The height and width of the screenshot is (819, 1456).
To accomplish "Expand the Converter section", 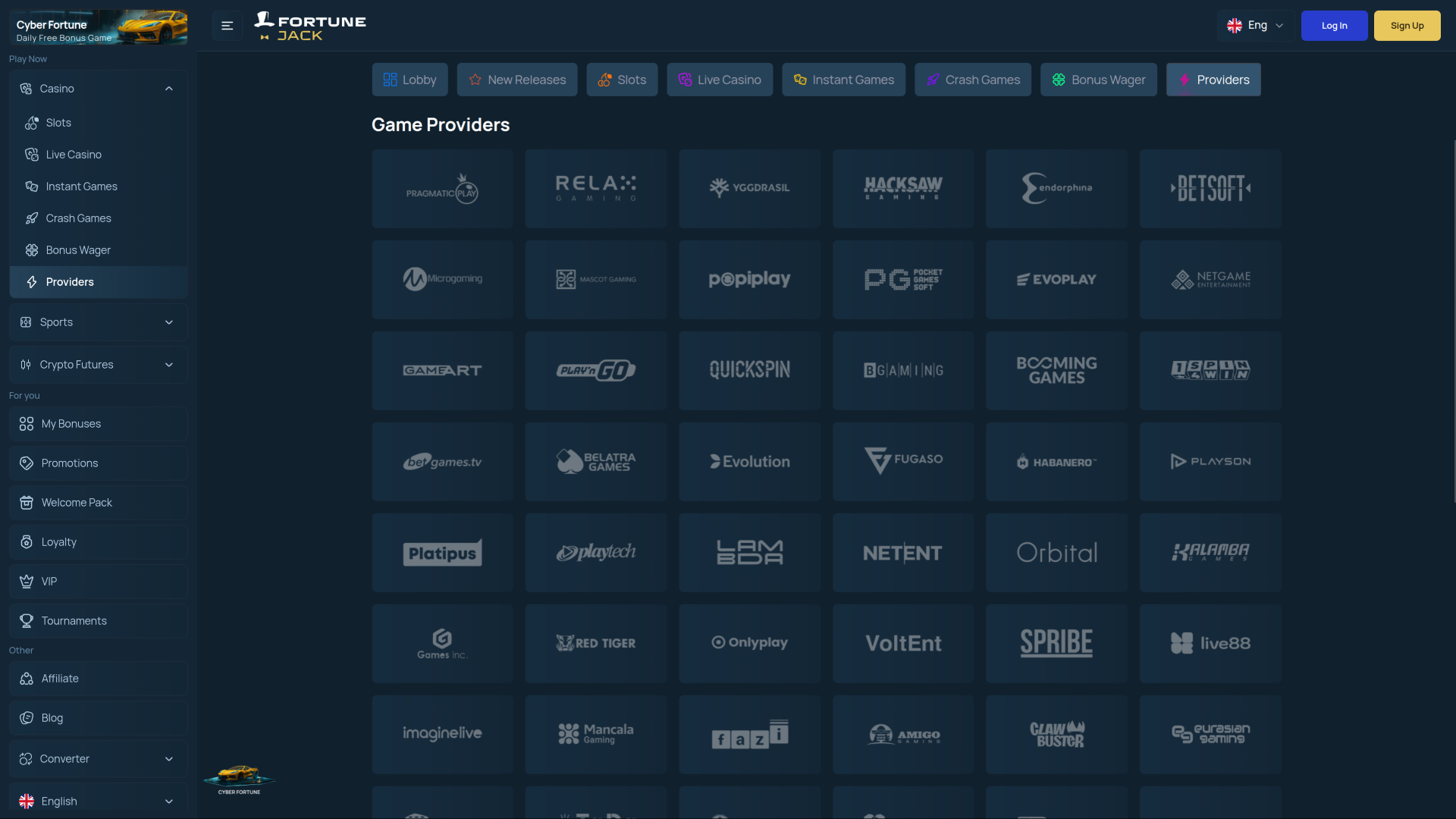I will point(169,759).
